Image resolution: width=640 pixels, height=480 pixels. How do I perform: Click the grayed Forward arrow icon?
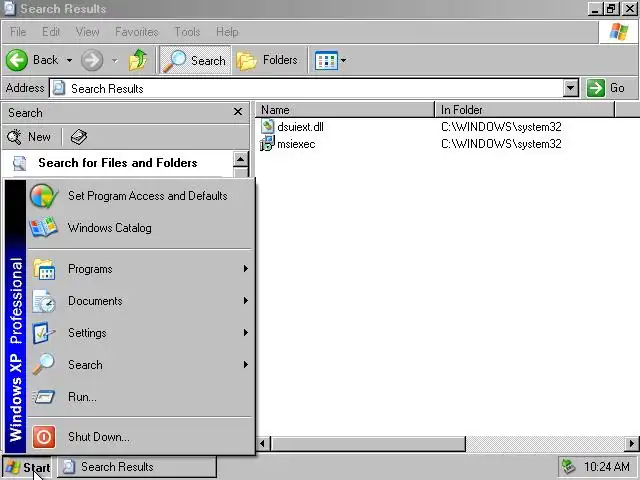tap(92, 60)
